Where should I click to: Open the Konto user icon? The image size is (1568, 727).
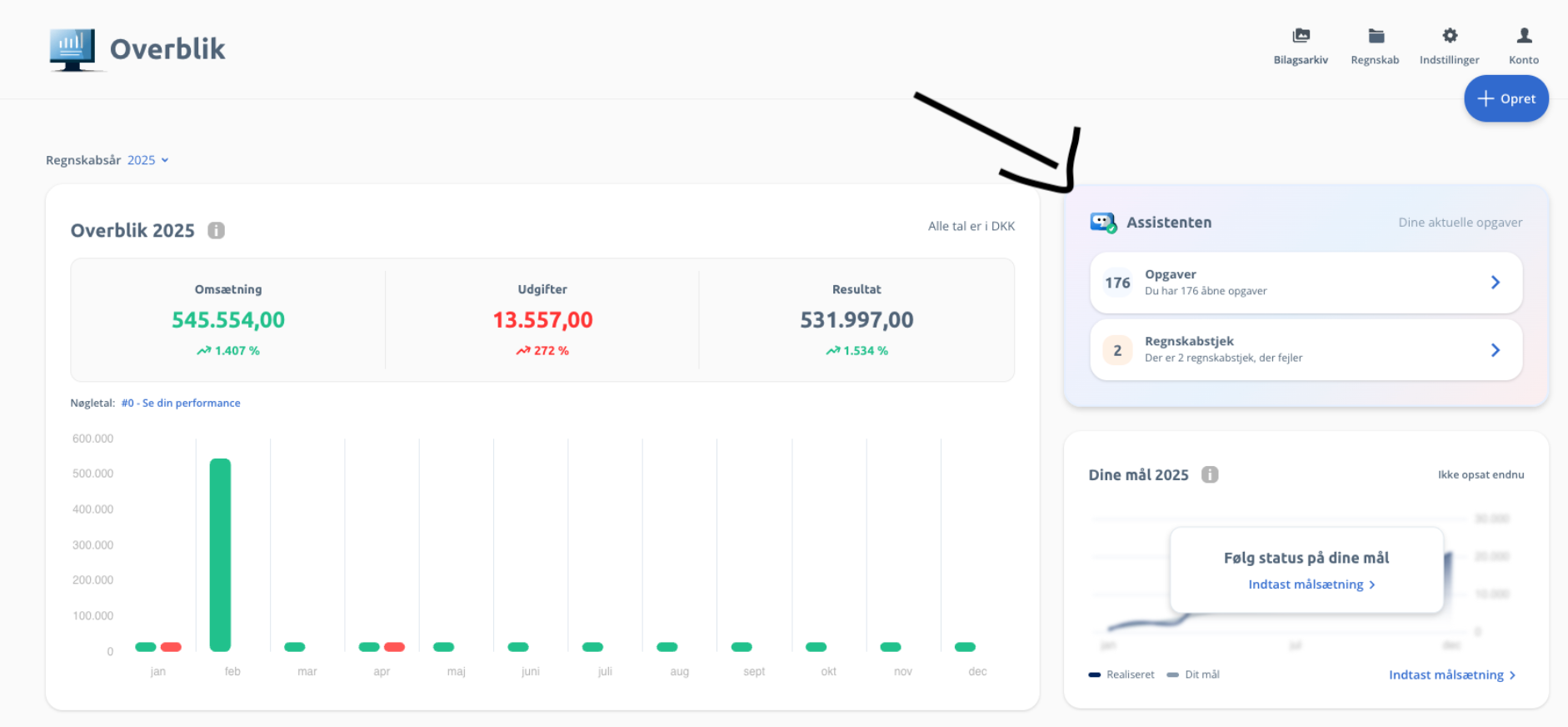pyautogui.click(x=1524, y=36)
